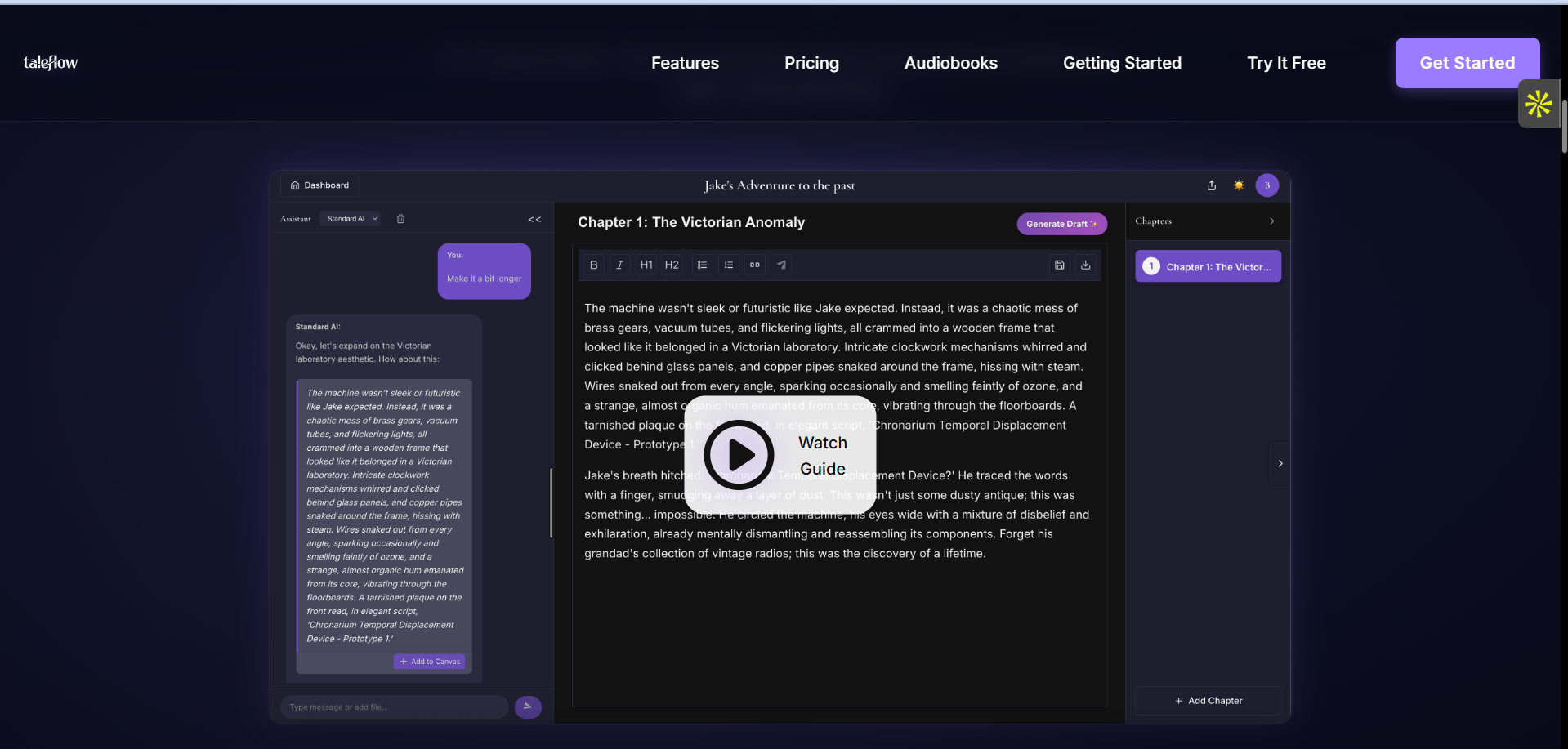Click the blockquote icon in toolbar
The image size is (1568, 749).
coord(755,265)
